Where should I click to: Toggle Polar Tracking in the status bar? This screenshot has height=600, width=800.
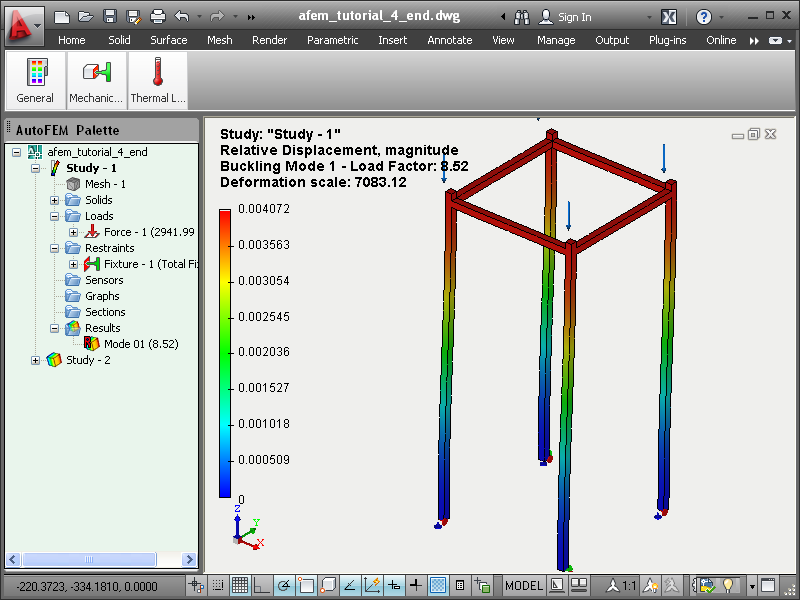pos(284,585)
